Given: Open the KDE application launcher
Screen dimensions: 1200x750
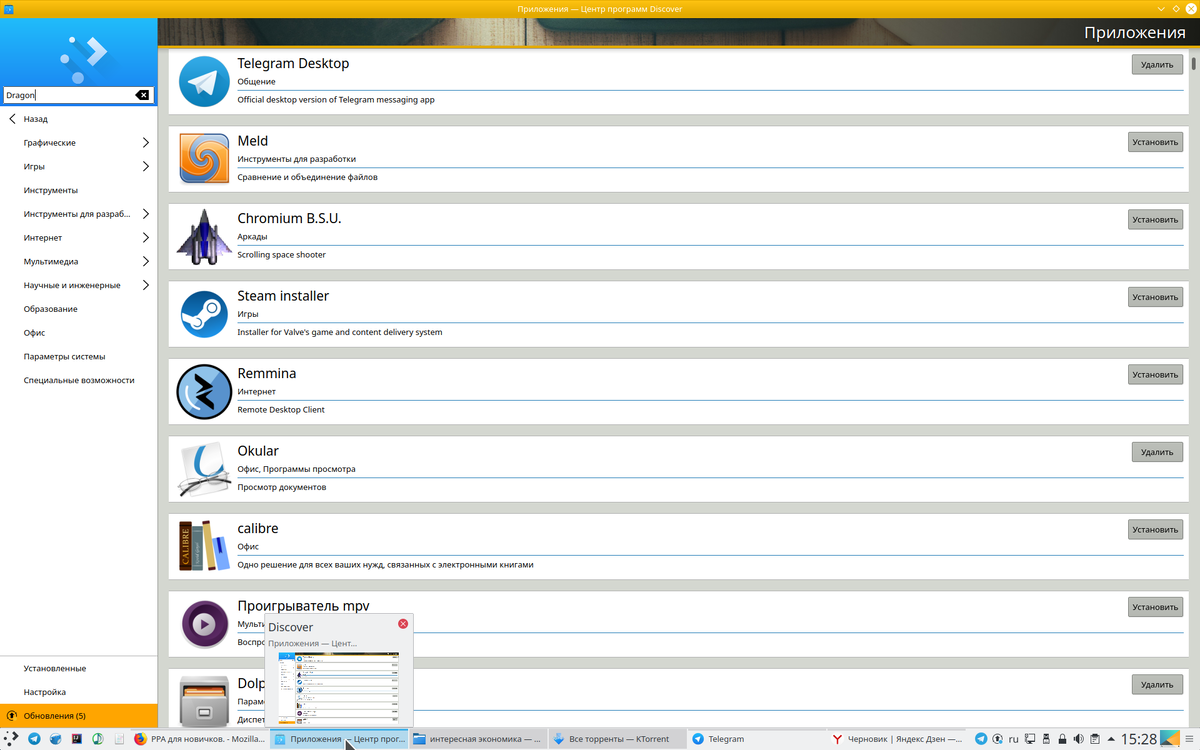Looking at the screenshot, I should click(x=10, y=739).
